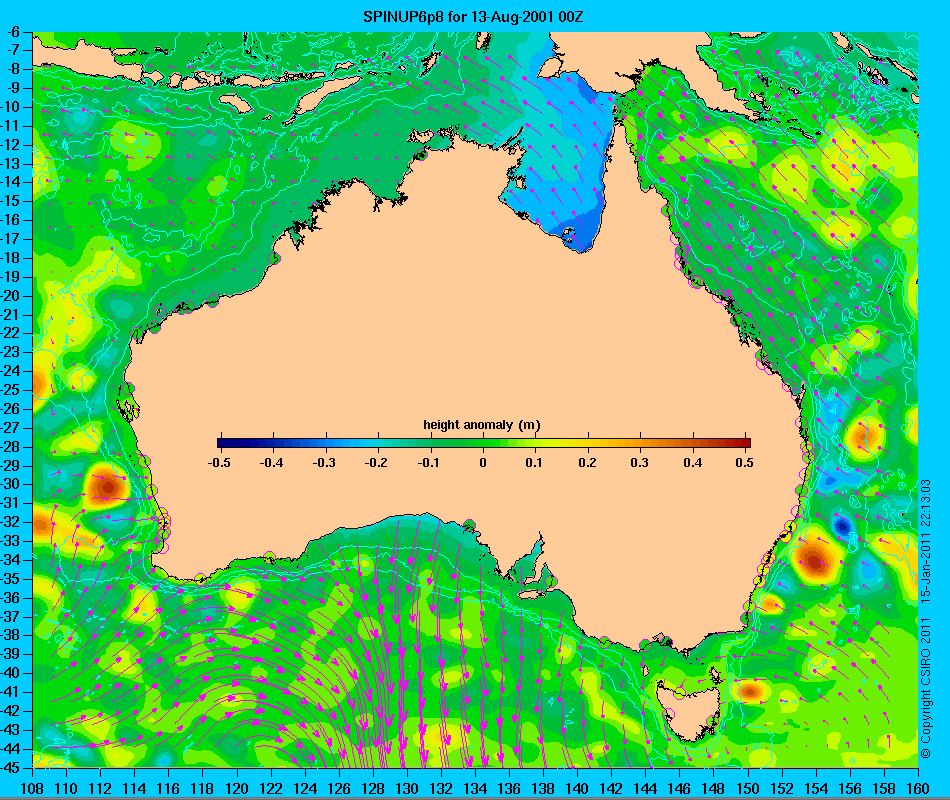Click the colorbar tick label "-0.2"
Image resolution: width=950 pixels, height=800 pixels.
pyautogui.click(x=376, y=463)
